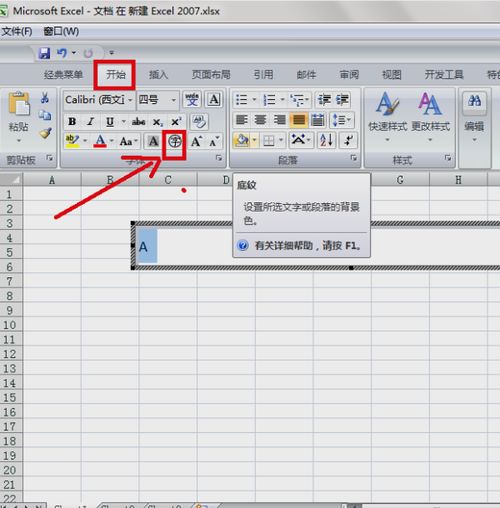Toggle Bold formatting

coord(72,121)
